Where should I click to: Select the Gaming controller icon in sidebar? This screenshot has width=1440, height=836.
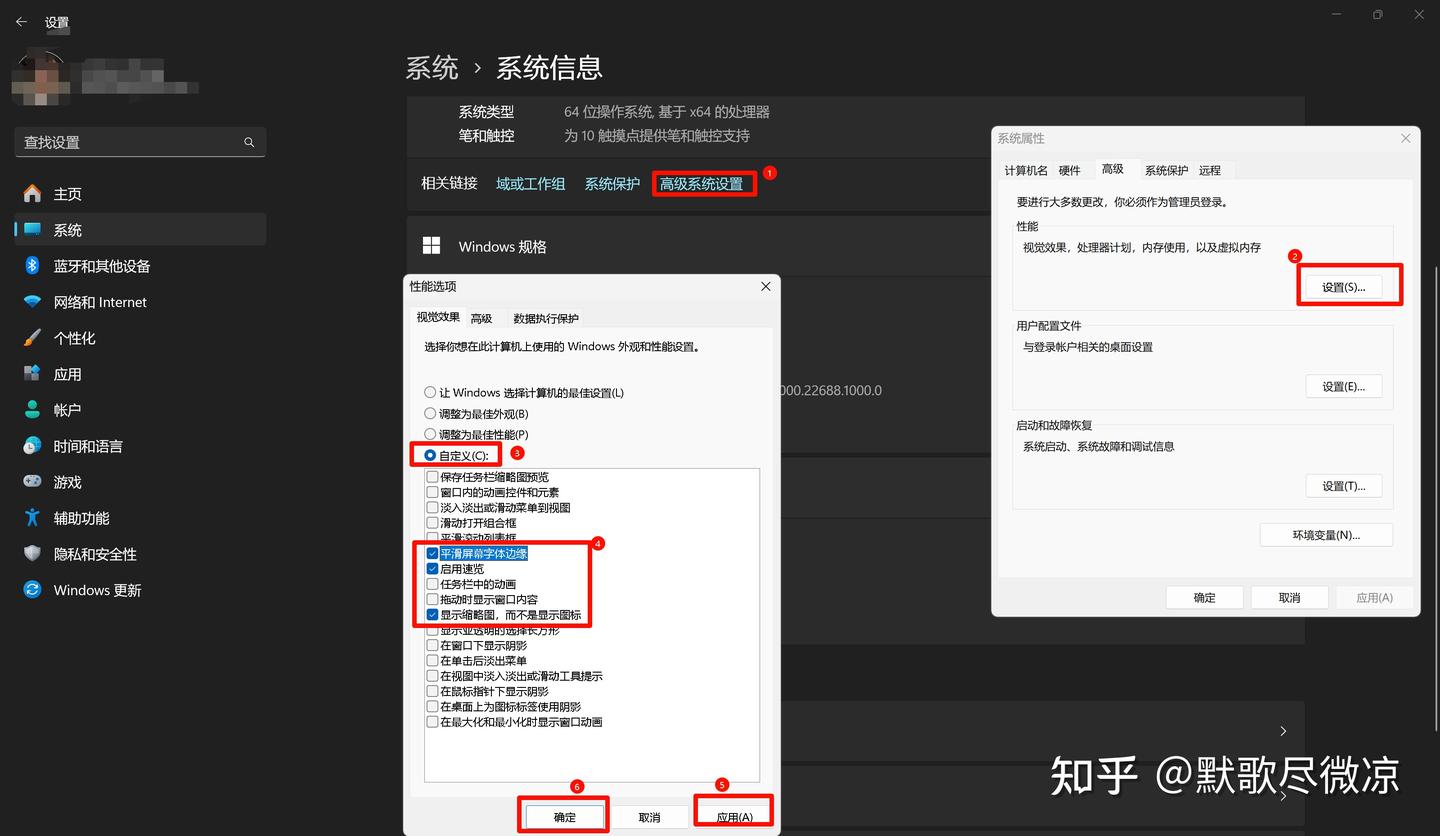[x=33, y=482]
